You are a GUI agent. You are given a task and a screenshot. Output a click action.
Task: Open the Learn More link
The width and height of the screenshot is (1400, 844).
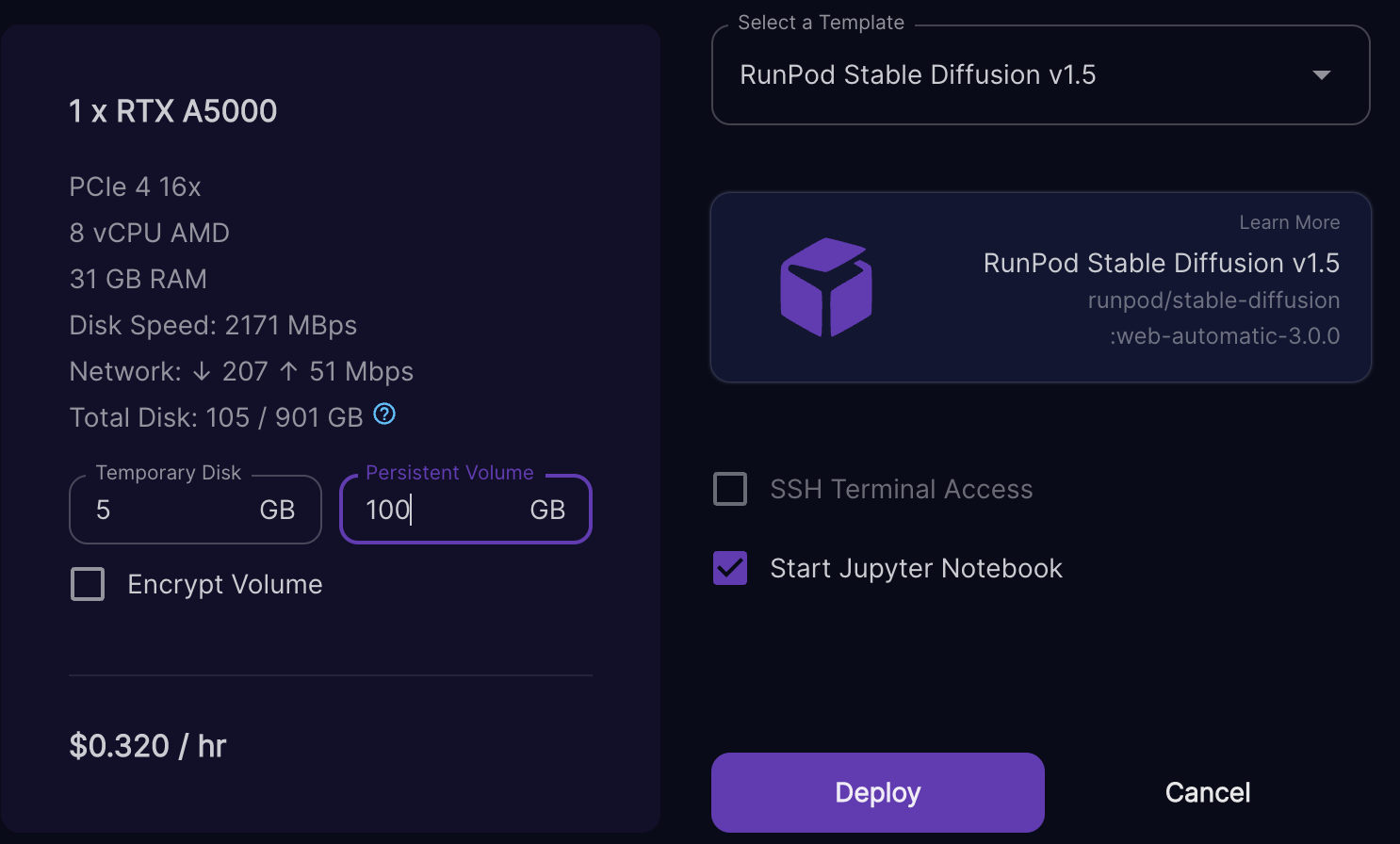coord(1289,222)
